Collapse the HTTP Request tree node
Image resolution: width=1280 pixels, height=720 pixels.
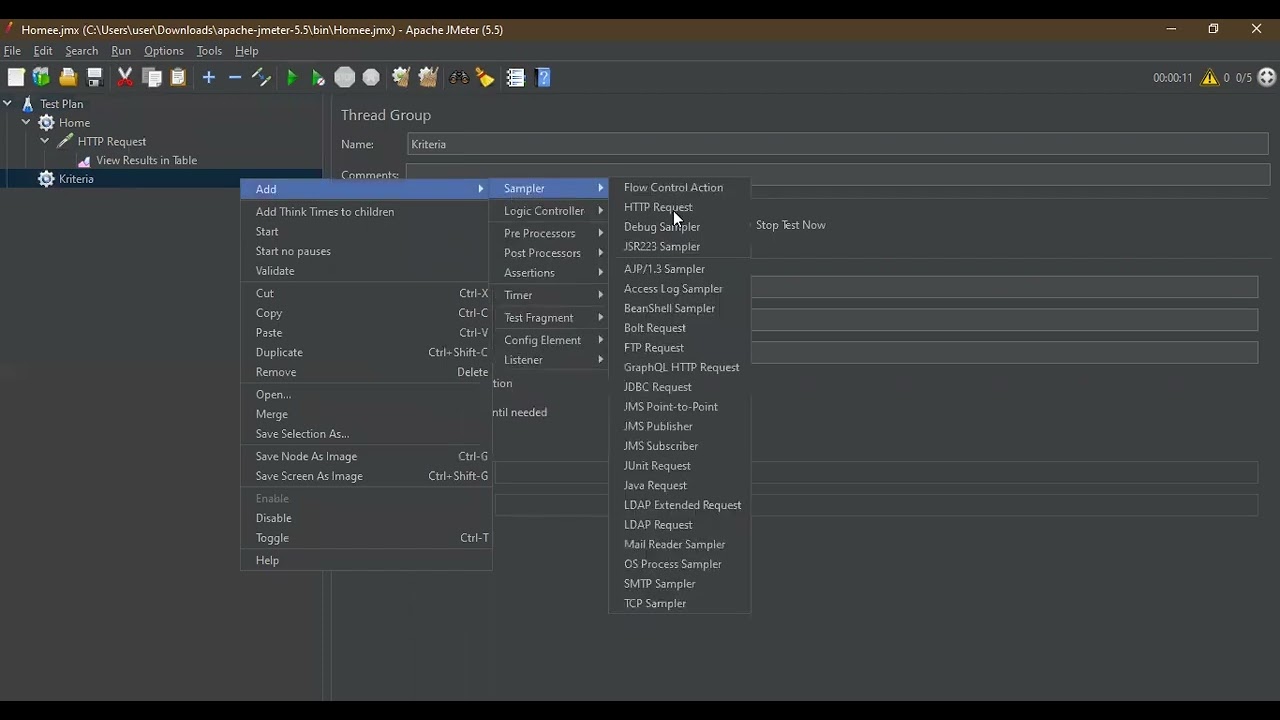pyautogui.click(x=45, y=141)
